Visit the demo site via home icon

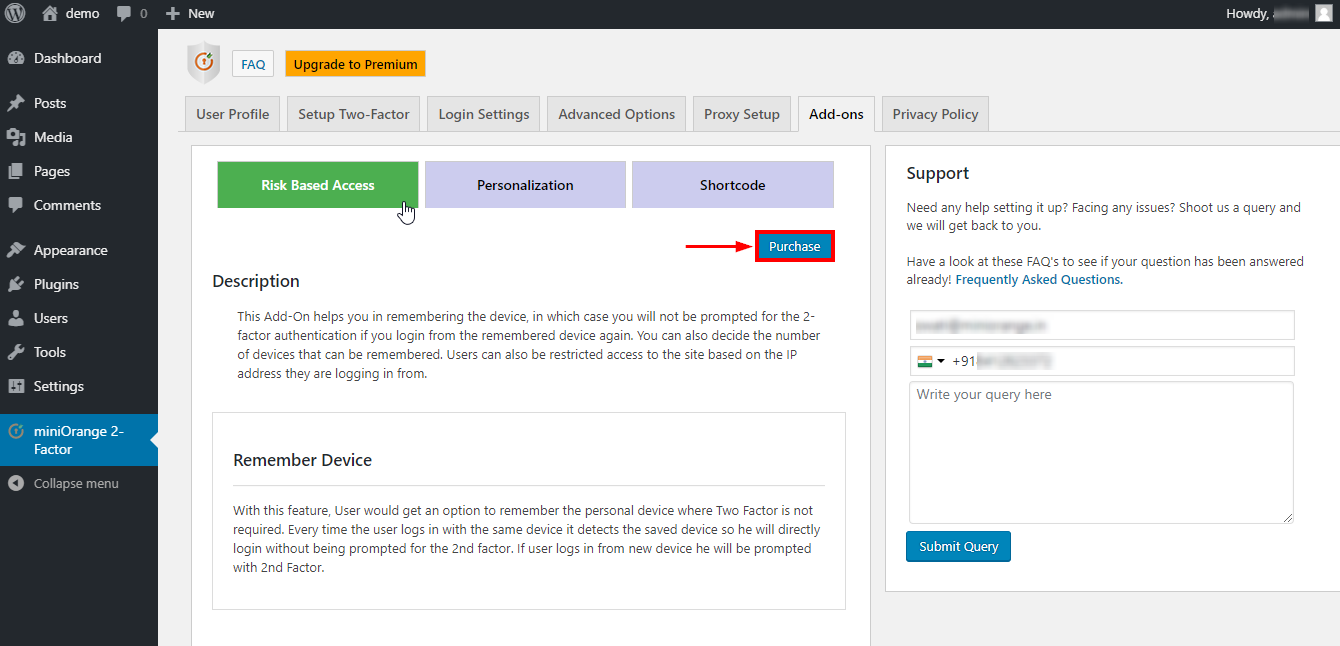point(70,14)
